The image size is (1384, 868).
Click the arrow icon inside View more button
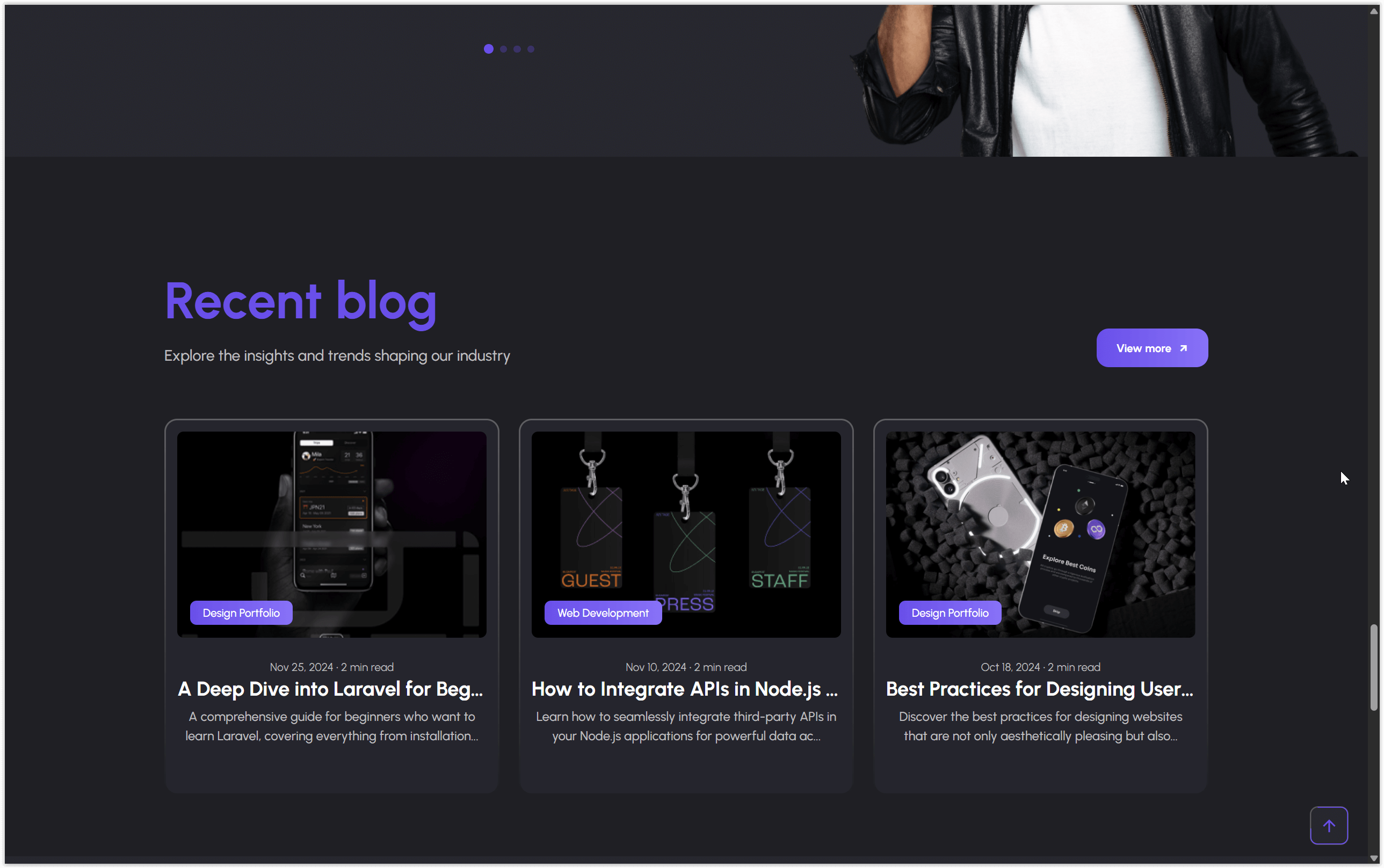click(x=1183, y=348)
